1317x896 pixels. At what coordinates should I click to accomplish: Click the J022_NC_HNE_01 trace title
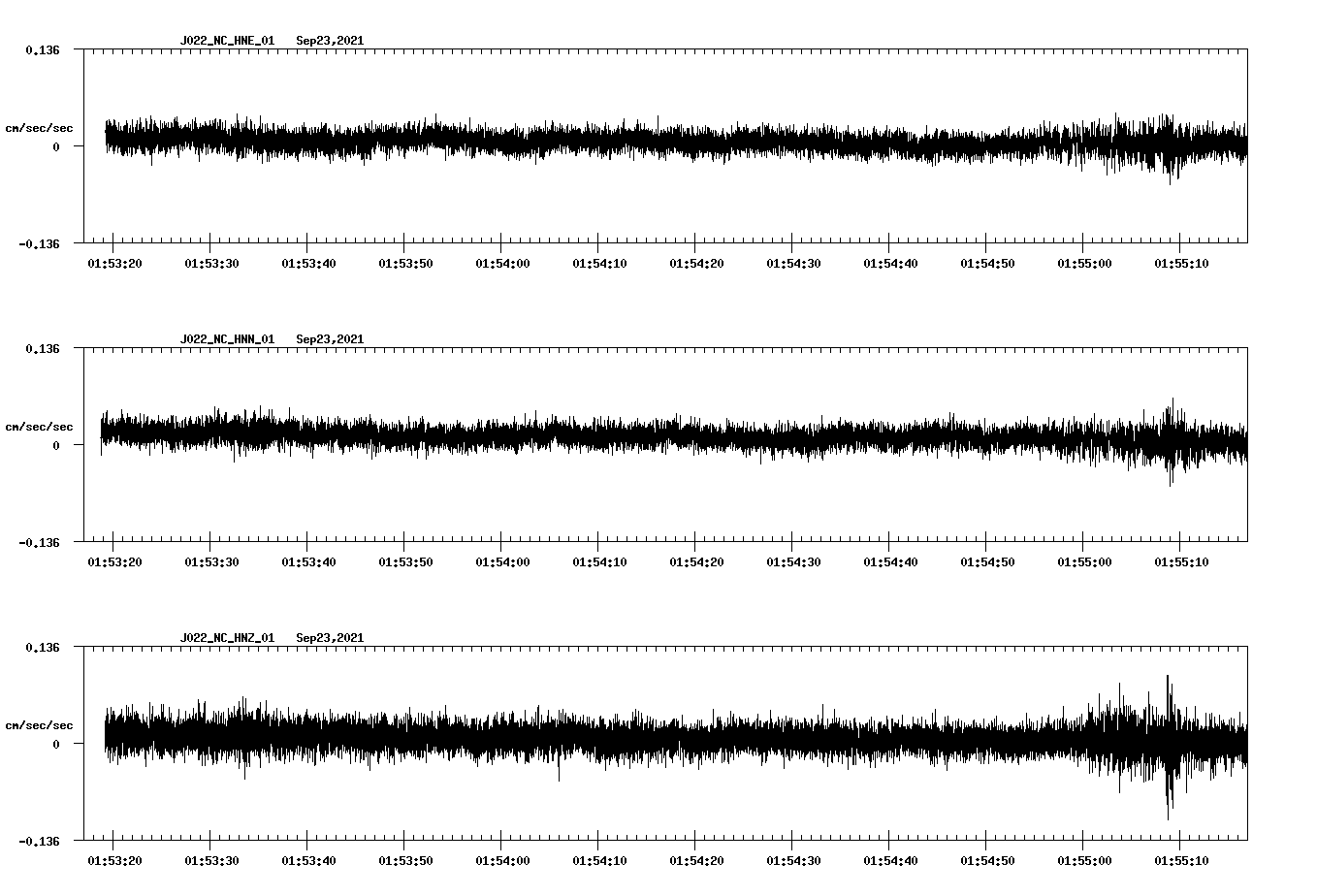pos(227,41)
